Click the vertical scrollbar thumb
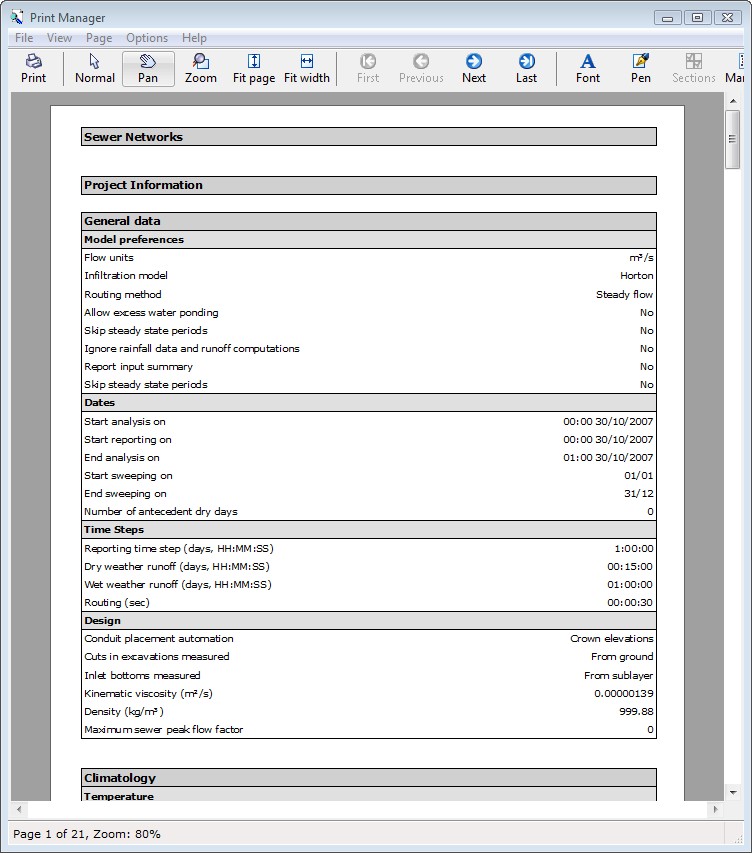The image size is (752, 853). [x=733, y=126]
